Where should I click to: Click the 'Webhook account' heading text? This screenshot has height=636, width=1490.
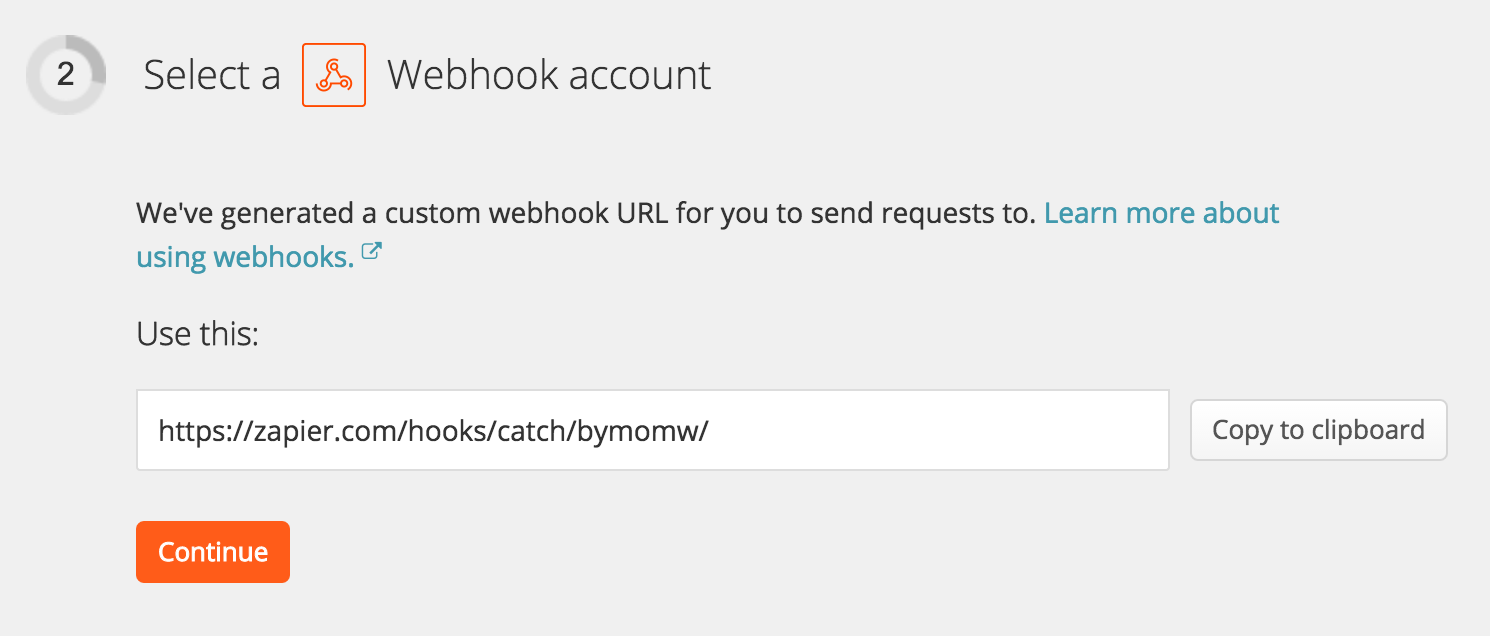coord(549,75)
